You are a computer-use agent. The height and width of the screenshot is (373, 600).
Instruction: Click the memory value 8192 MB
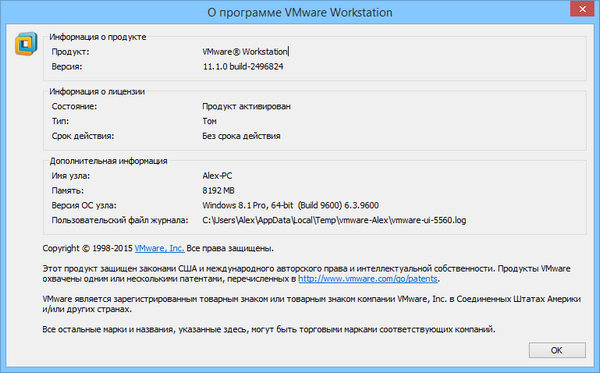pyautogui.click(x=218, y=191)
